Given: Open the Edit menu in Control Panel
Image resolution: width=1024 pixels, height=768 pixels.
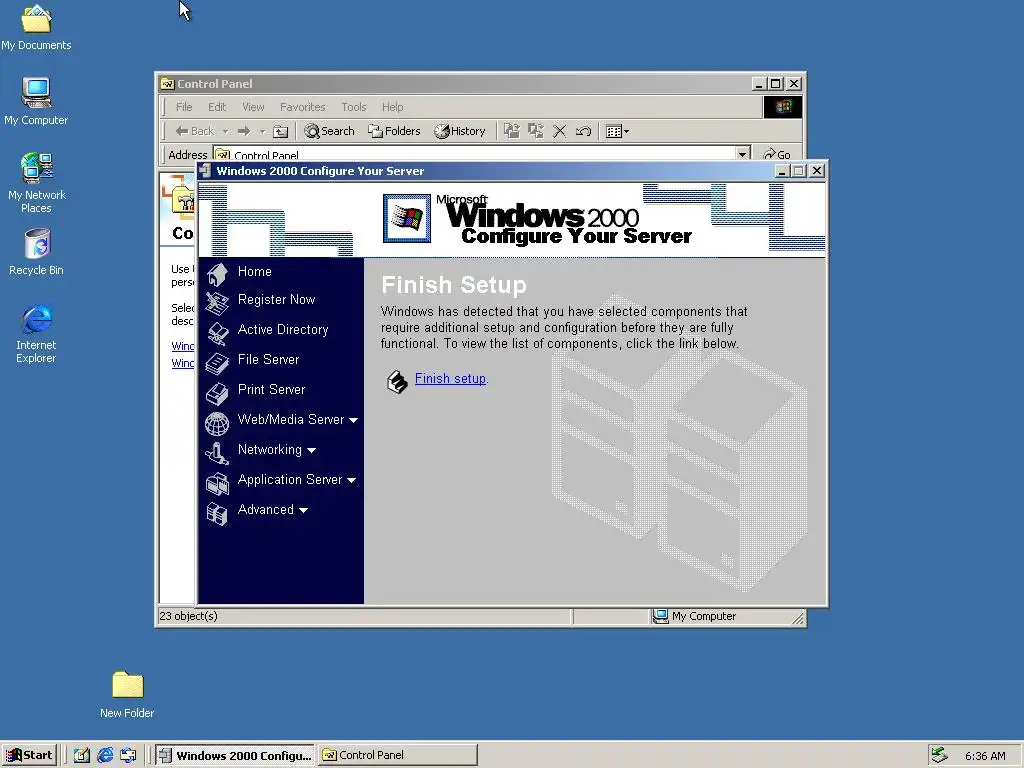Looking at the screenshot, I should click(217, 107).
